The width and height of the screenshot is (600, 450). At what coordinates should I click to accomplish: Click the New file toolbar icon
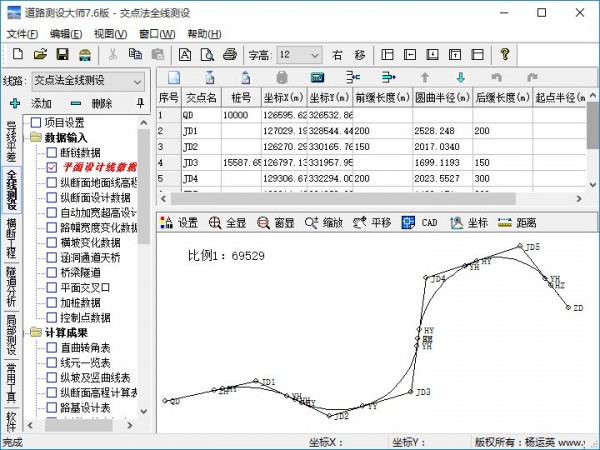coord(17,54)
